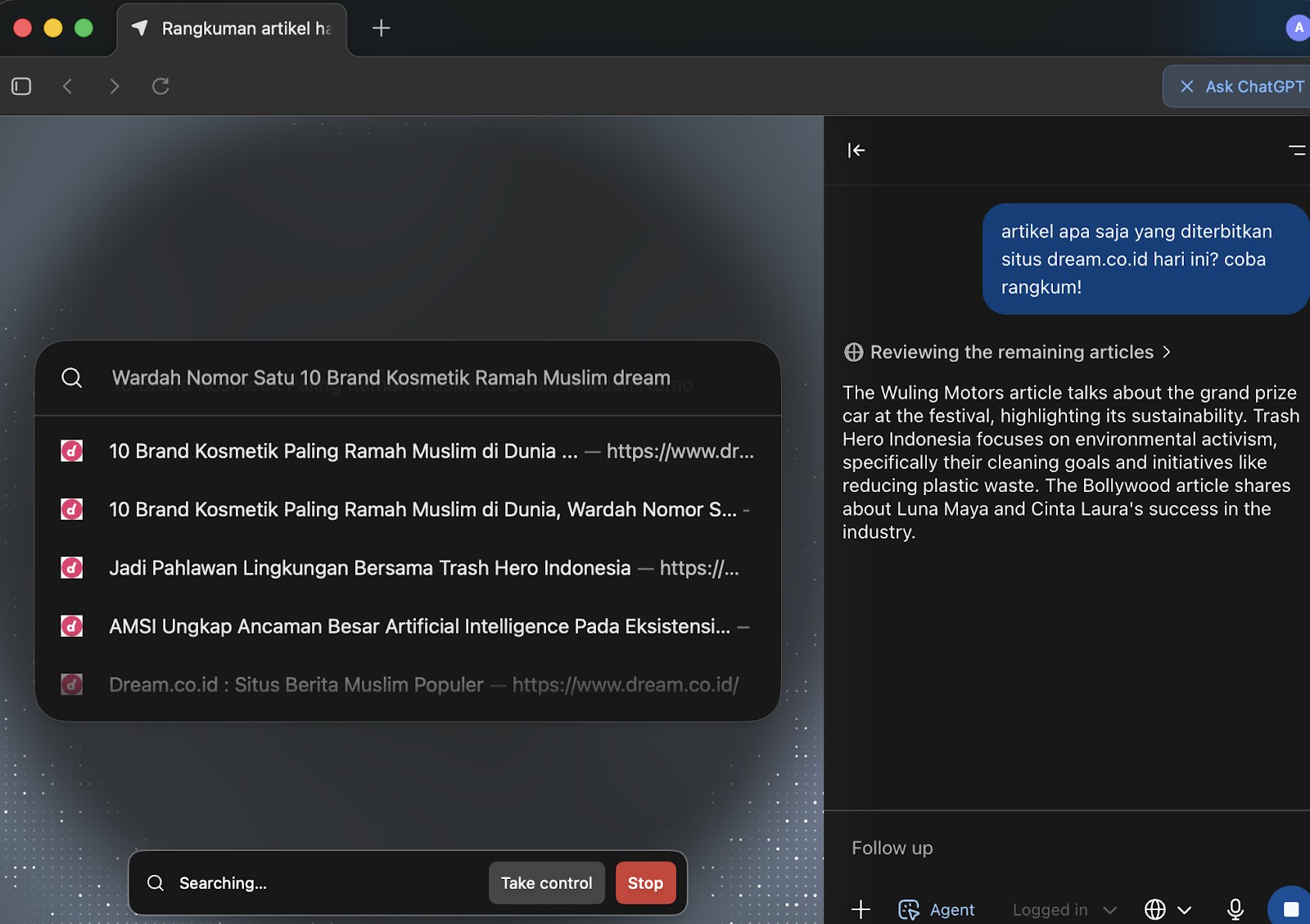The image size is (1310, 924).
Task: Open the Logged in dropdown
Action: point(1064,909)
